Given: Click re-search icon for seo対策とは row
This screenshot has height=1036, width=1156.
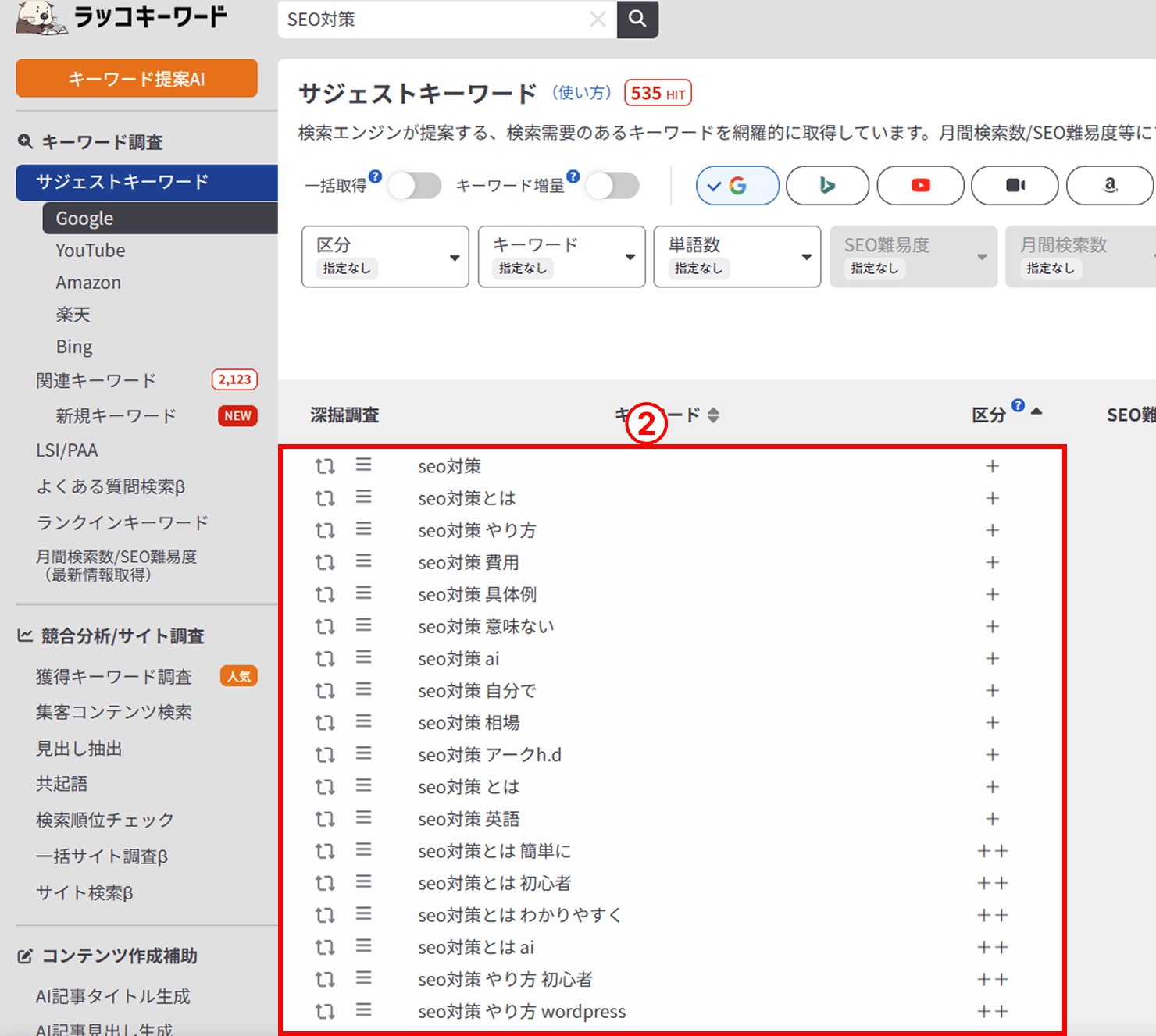Looking at the screenshot, I should click(x=325, y=498).
